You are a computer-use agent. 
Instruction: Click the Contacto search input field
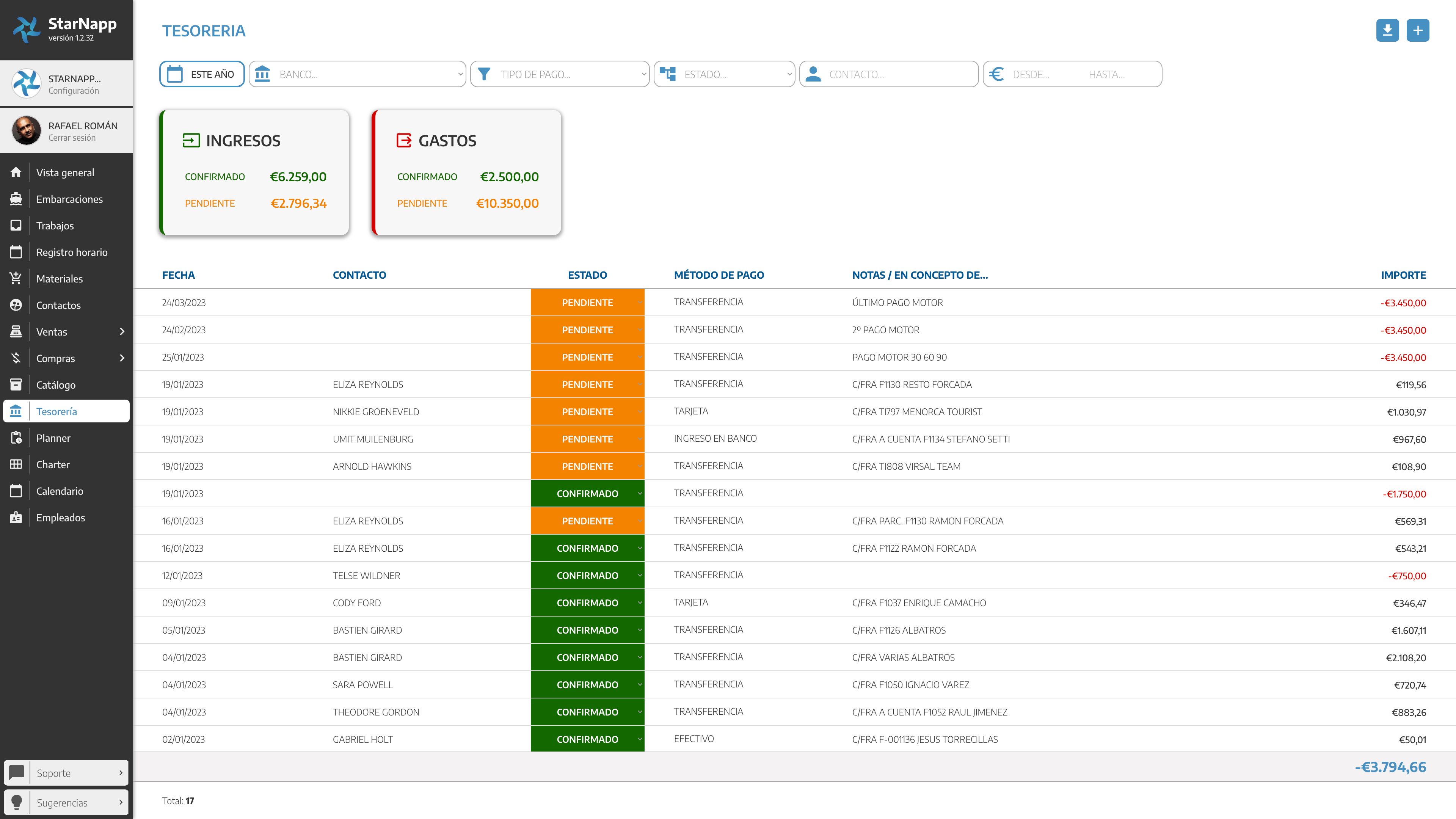899,74
